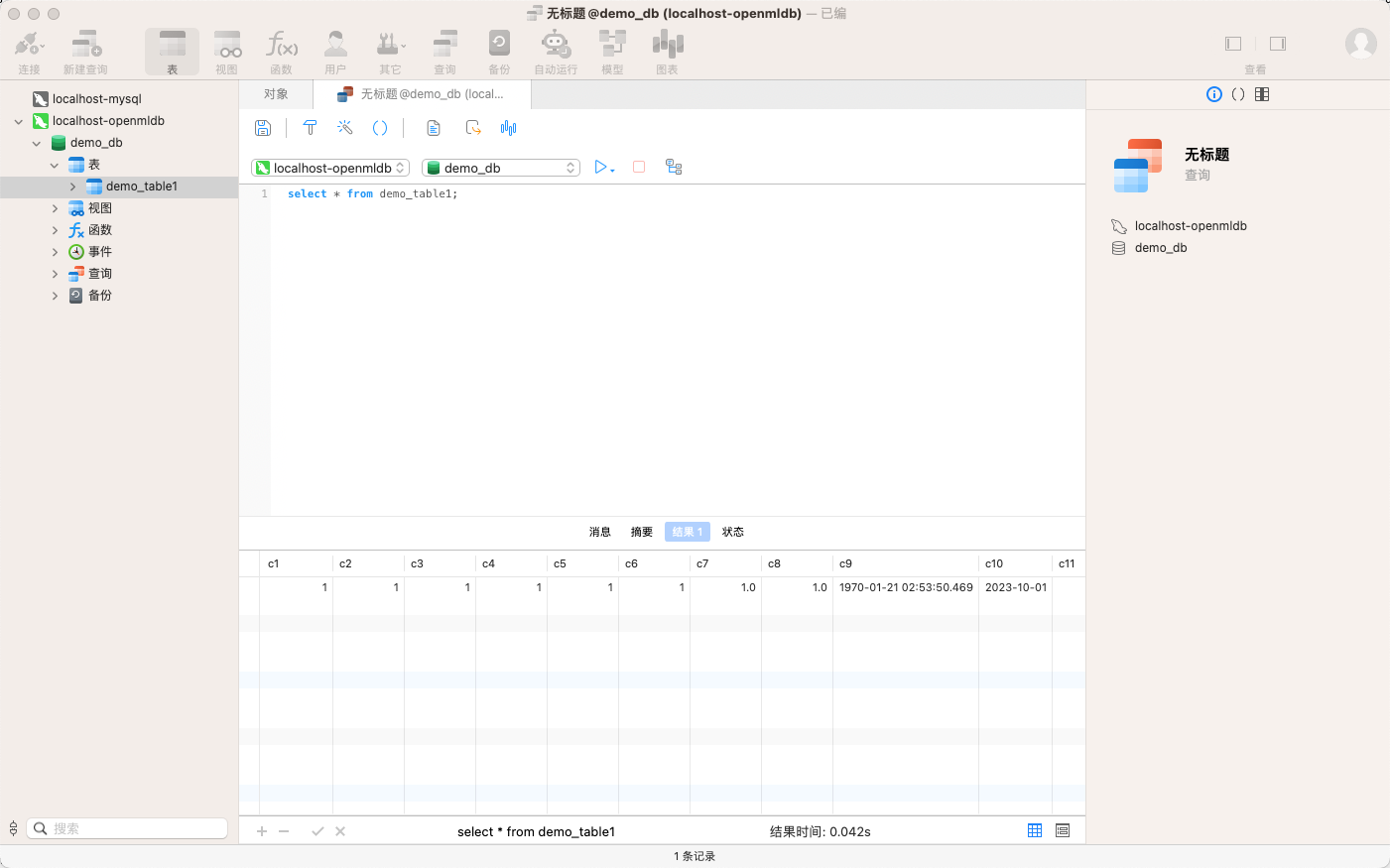Discard changes with the X button
The image size is (1390, 868).
coord(340,831)
